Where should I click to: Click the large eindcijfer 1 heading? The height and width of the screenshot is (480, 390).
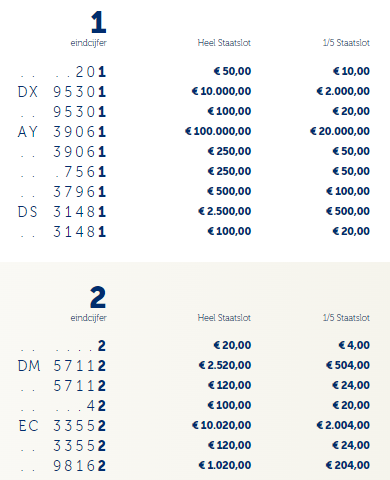click(99, 22)
